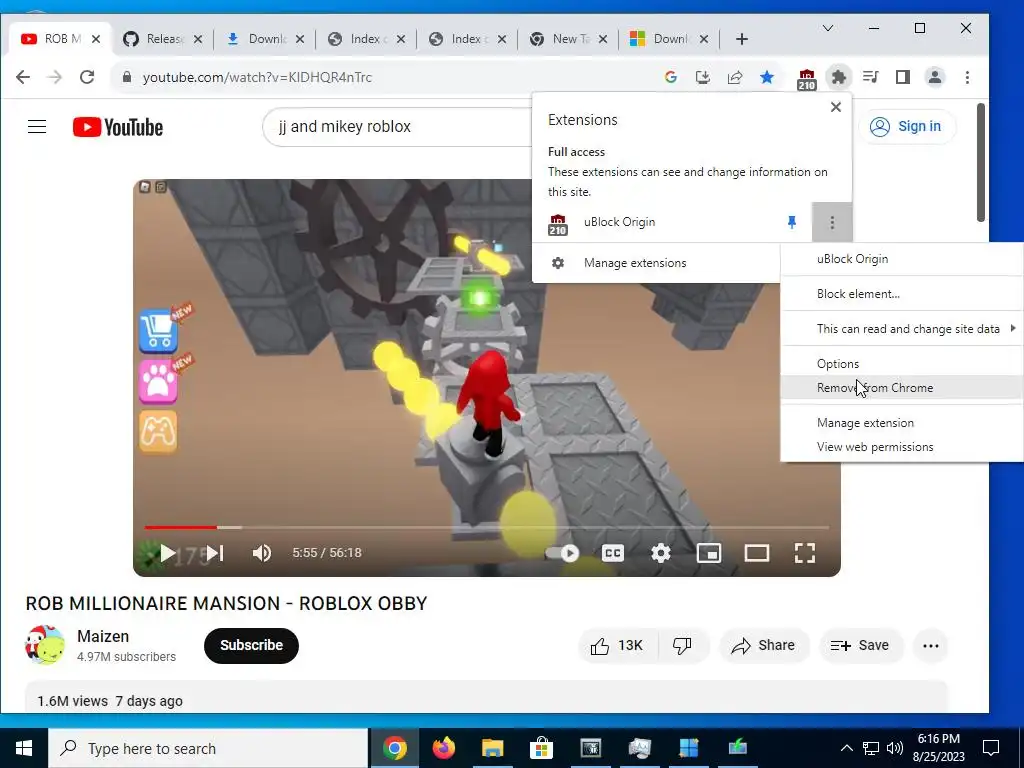
Task: Close the Extensions popup
Action: (835, 107)
